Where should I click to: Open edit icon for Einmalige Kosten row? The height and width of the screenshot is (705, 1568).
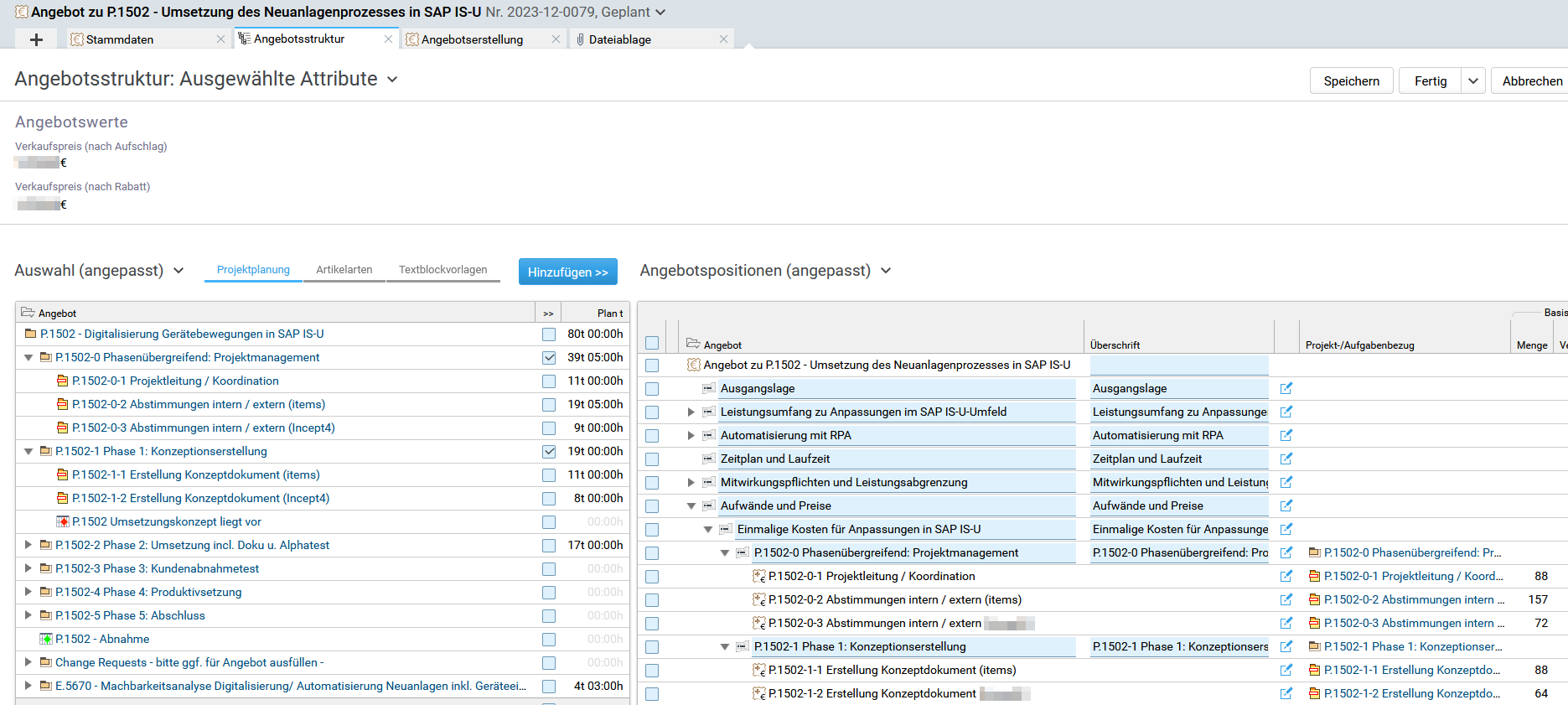1286,529
